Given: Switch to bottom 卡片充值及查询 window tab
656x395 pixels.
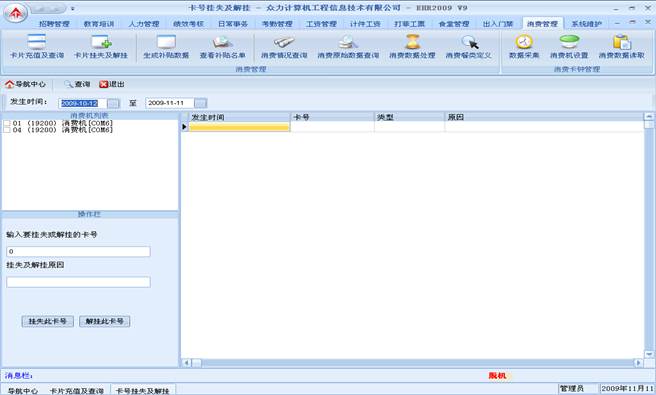Looking at the screenshot, I should tap(77, 391).
